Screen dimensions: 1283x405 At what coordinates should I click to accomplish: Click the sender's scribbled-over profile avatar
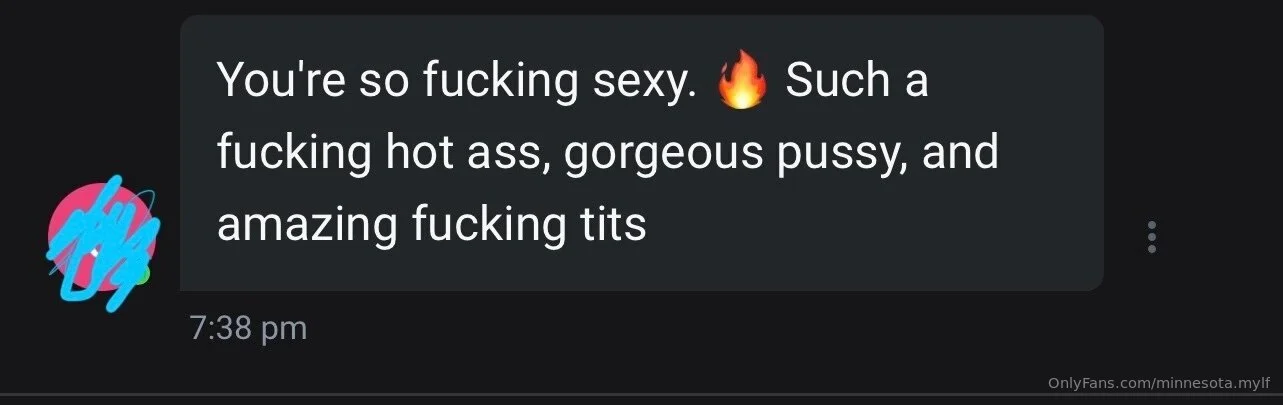click(x=103, y=242)
